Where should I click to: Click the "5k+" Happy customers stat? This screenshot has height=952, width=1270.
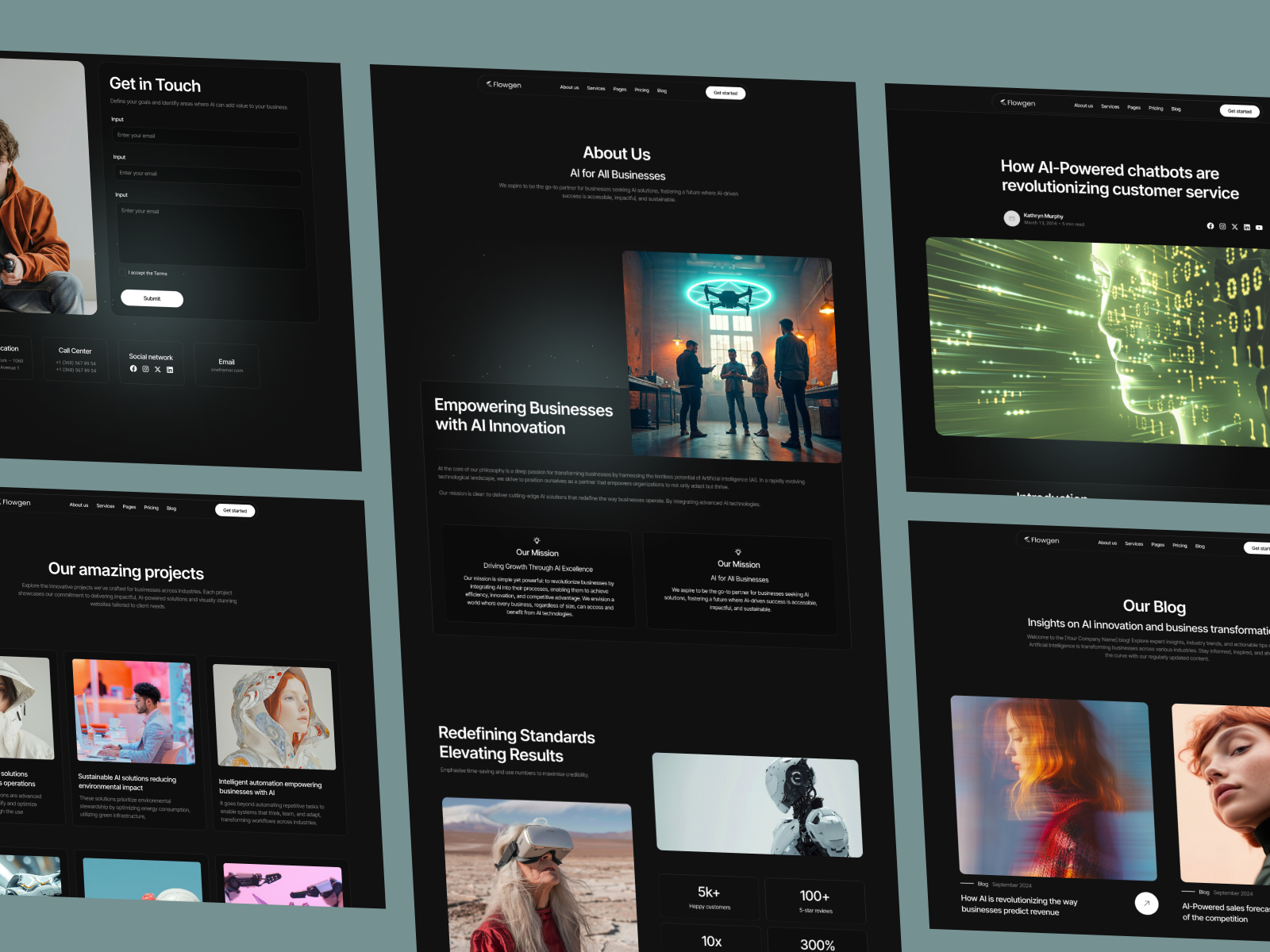[710, 896]
